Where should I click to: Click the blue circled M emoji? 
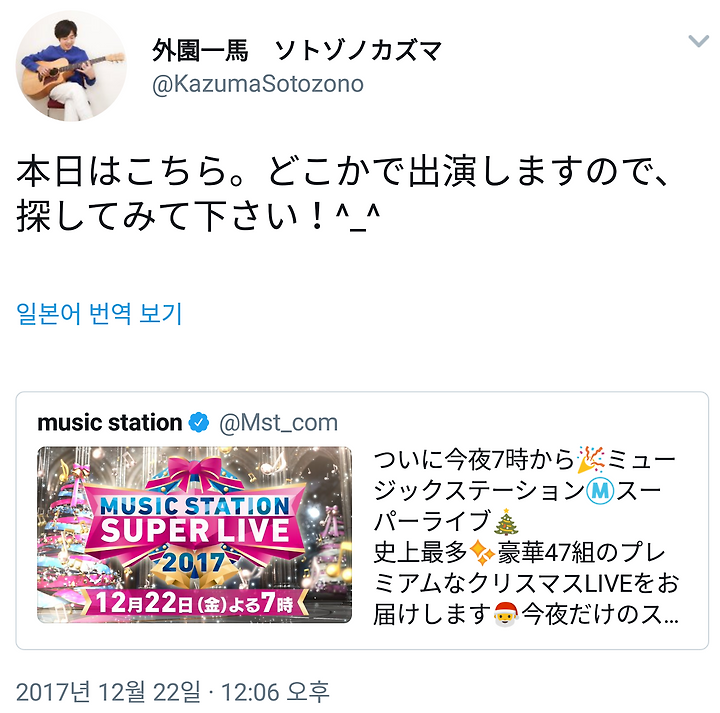click(x=600, y=491)
